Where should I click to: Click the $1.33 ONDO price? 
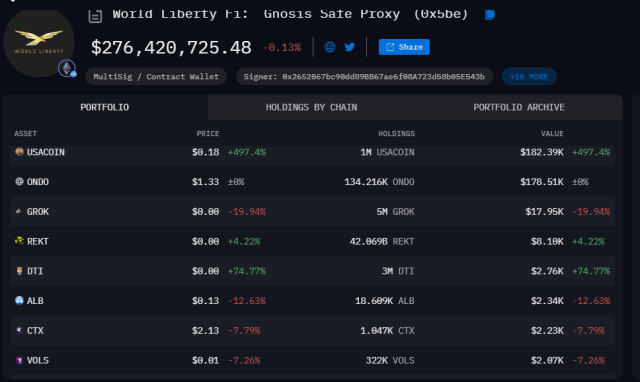[x=205, y=182]
